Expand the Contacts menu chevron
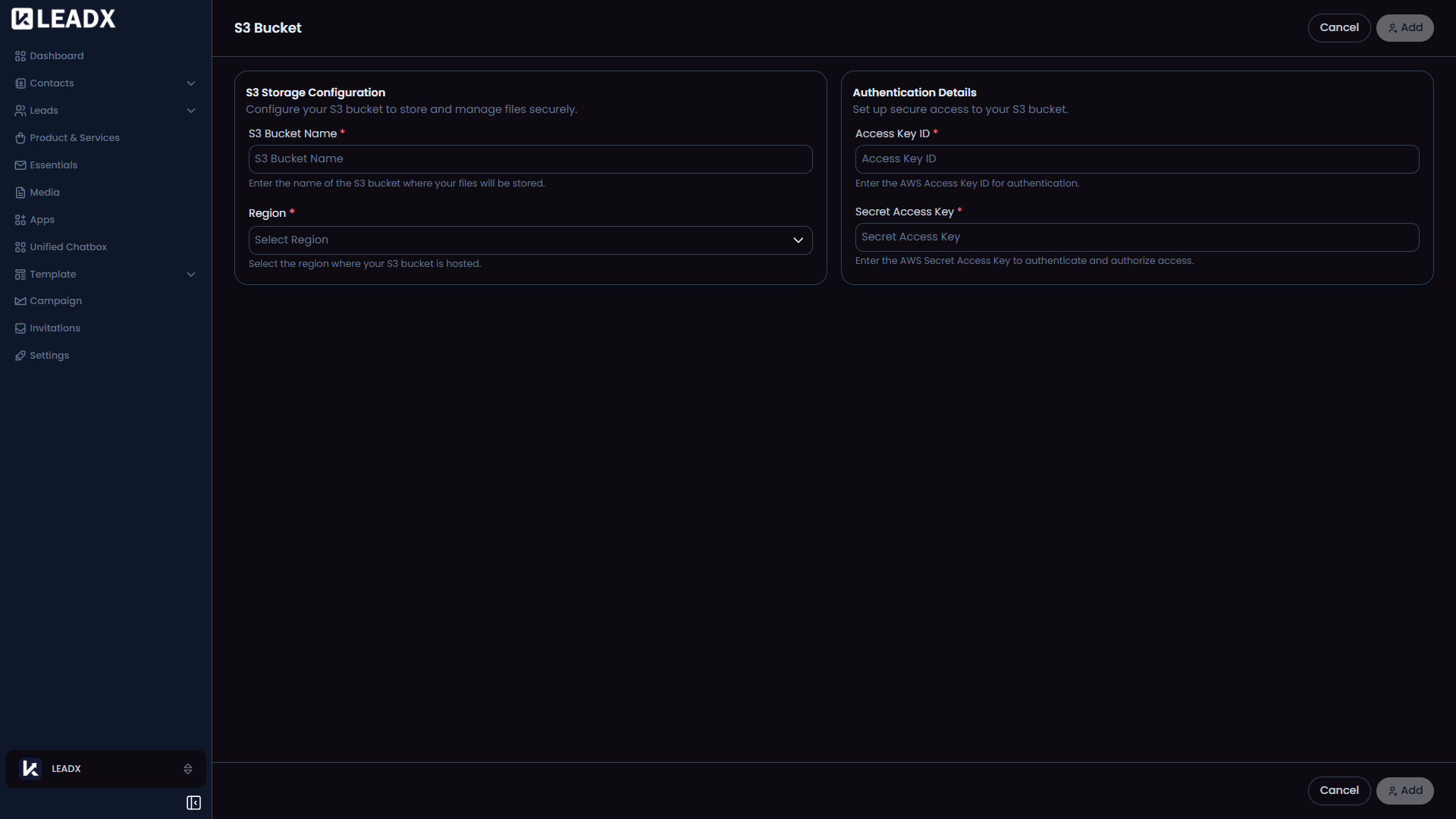The image size is (1456, 819). click(x=190, y=83)
